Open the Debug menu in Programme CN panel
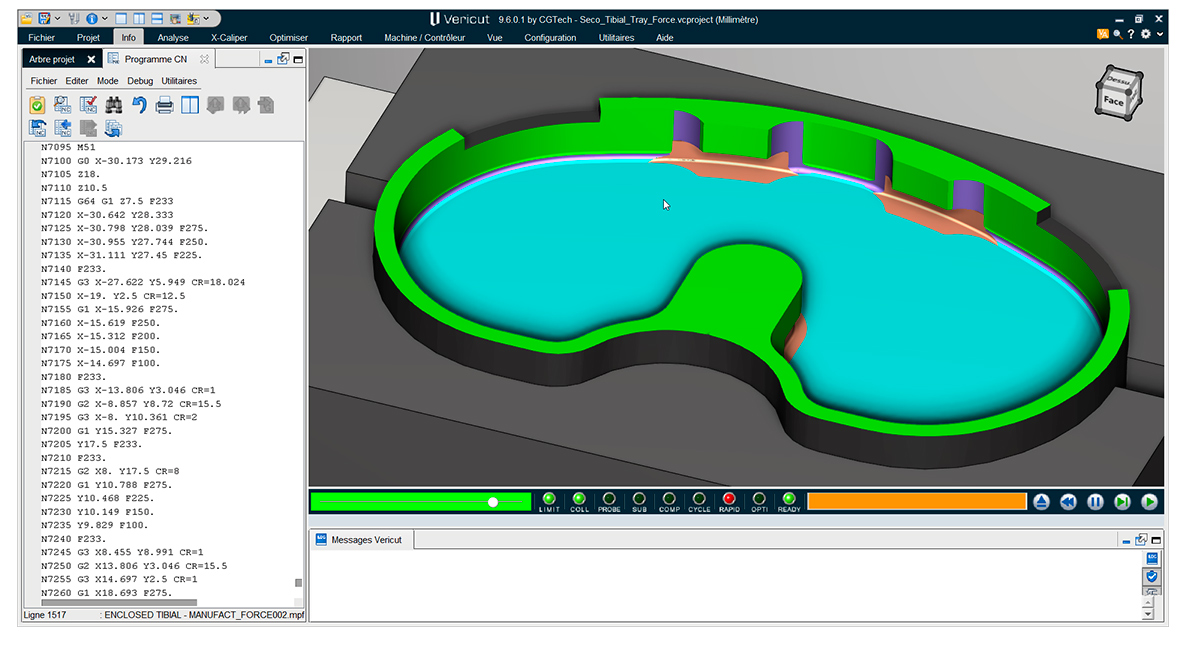This screenshot has height=651, width=1186. tap(140, 81)
